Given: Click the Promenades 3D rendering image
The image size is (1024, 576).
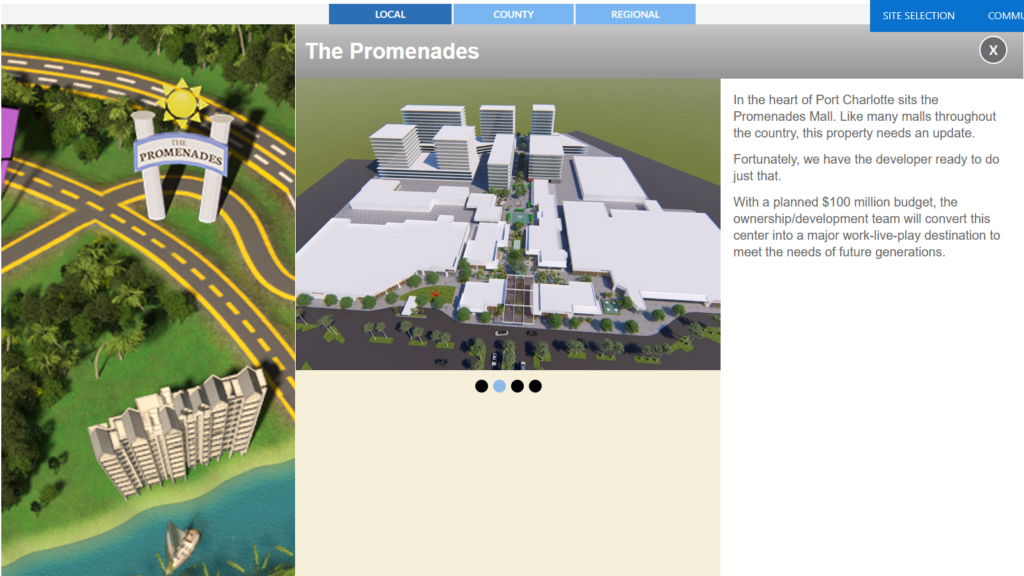Looking at the screenshot, I should pos(508,225).
